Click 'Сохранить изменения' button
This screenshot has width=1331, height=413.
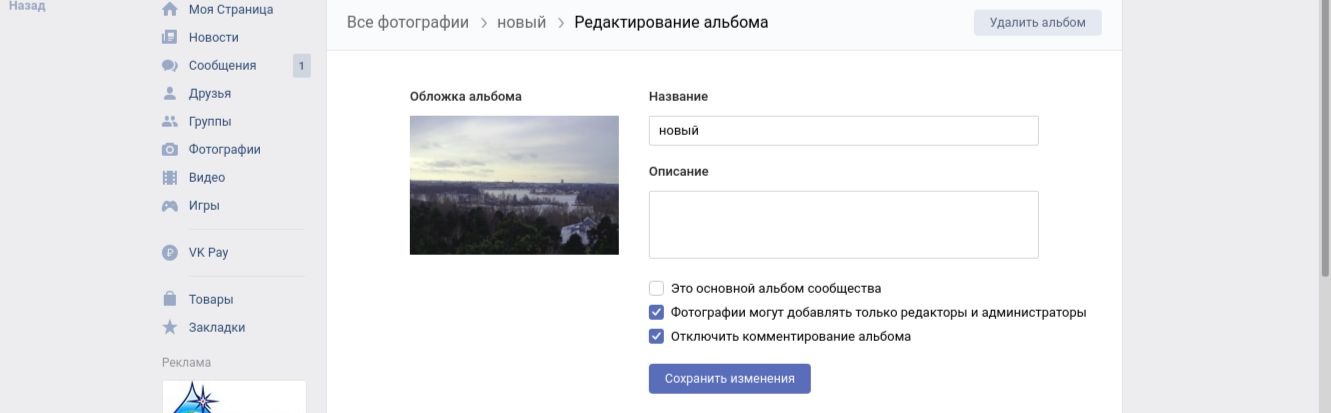click(730, 379)
